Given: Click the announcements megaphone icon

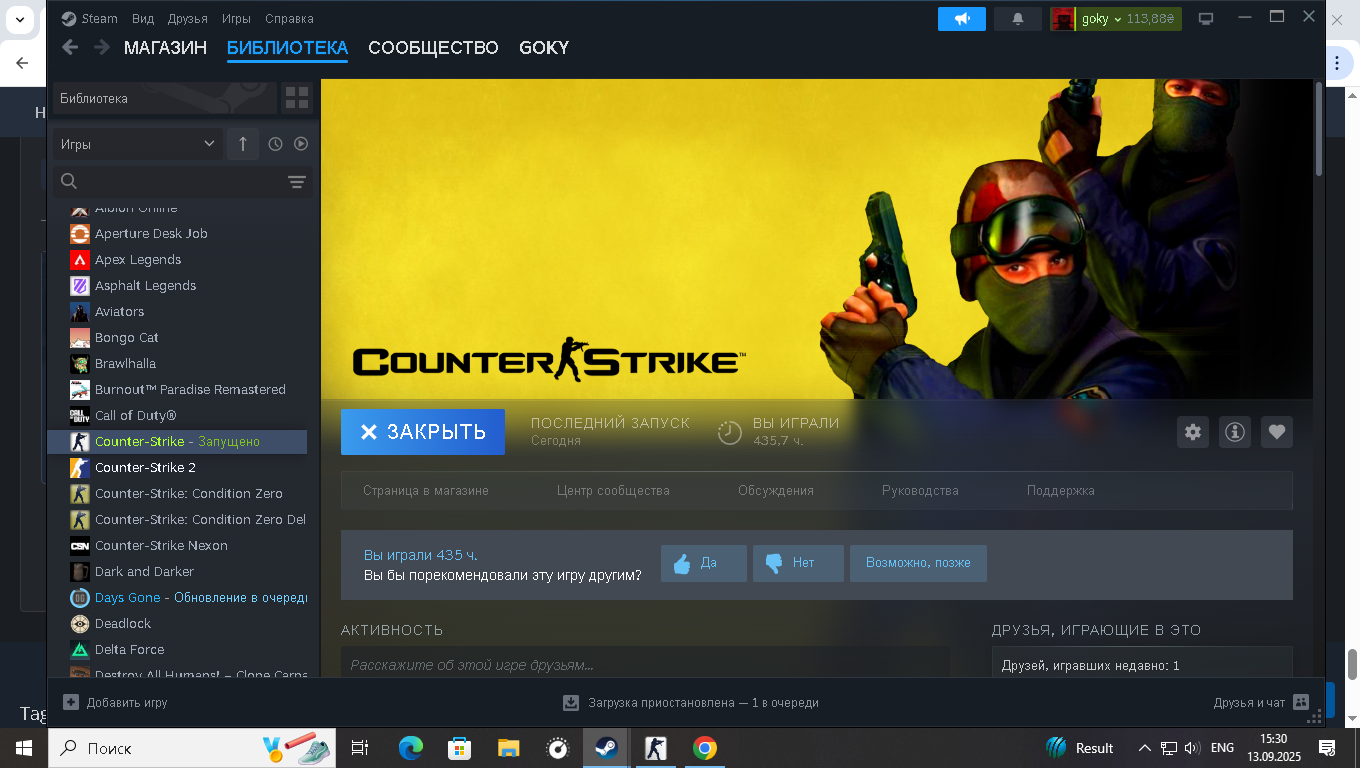Looking at the screenshot, I should (x=962, y=19).
